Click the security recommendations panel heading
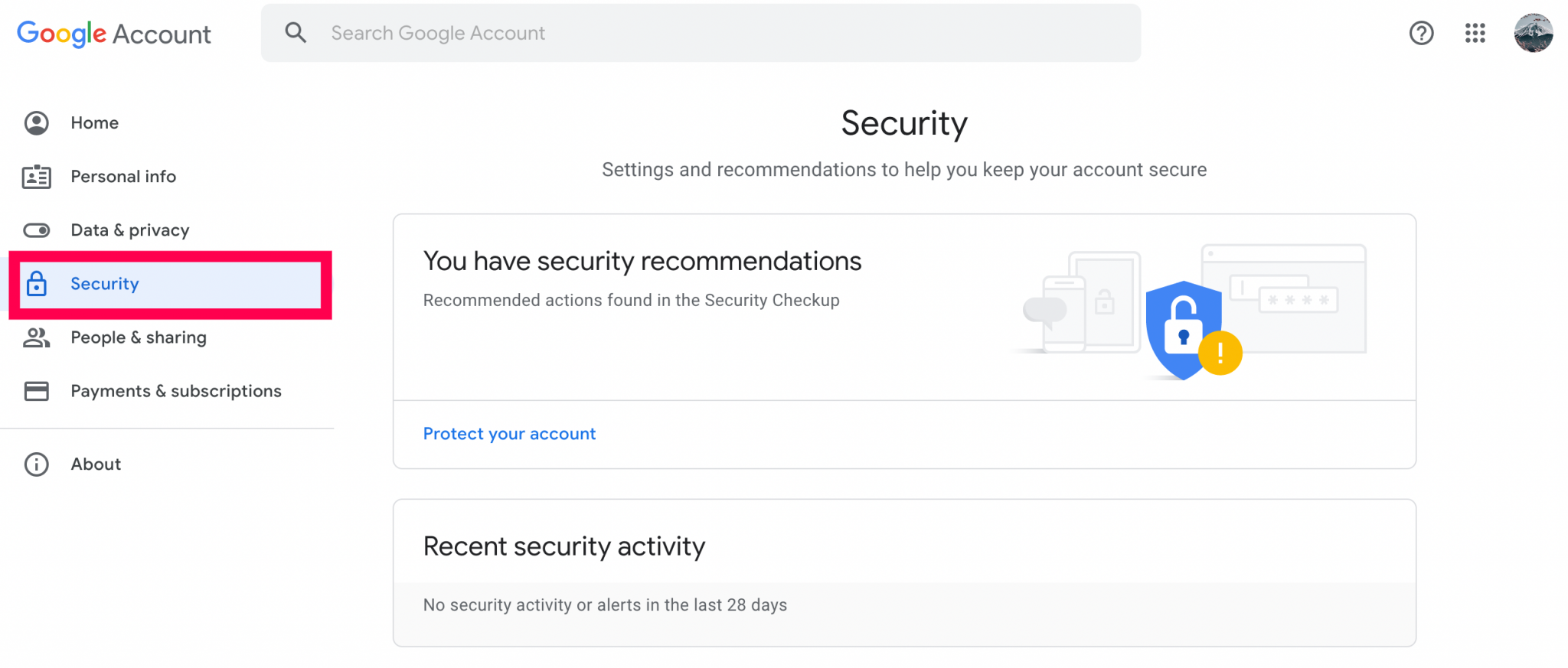Viewport: 1568px width, 668px height. click(x=642, y=261)
